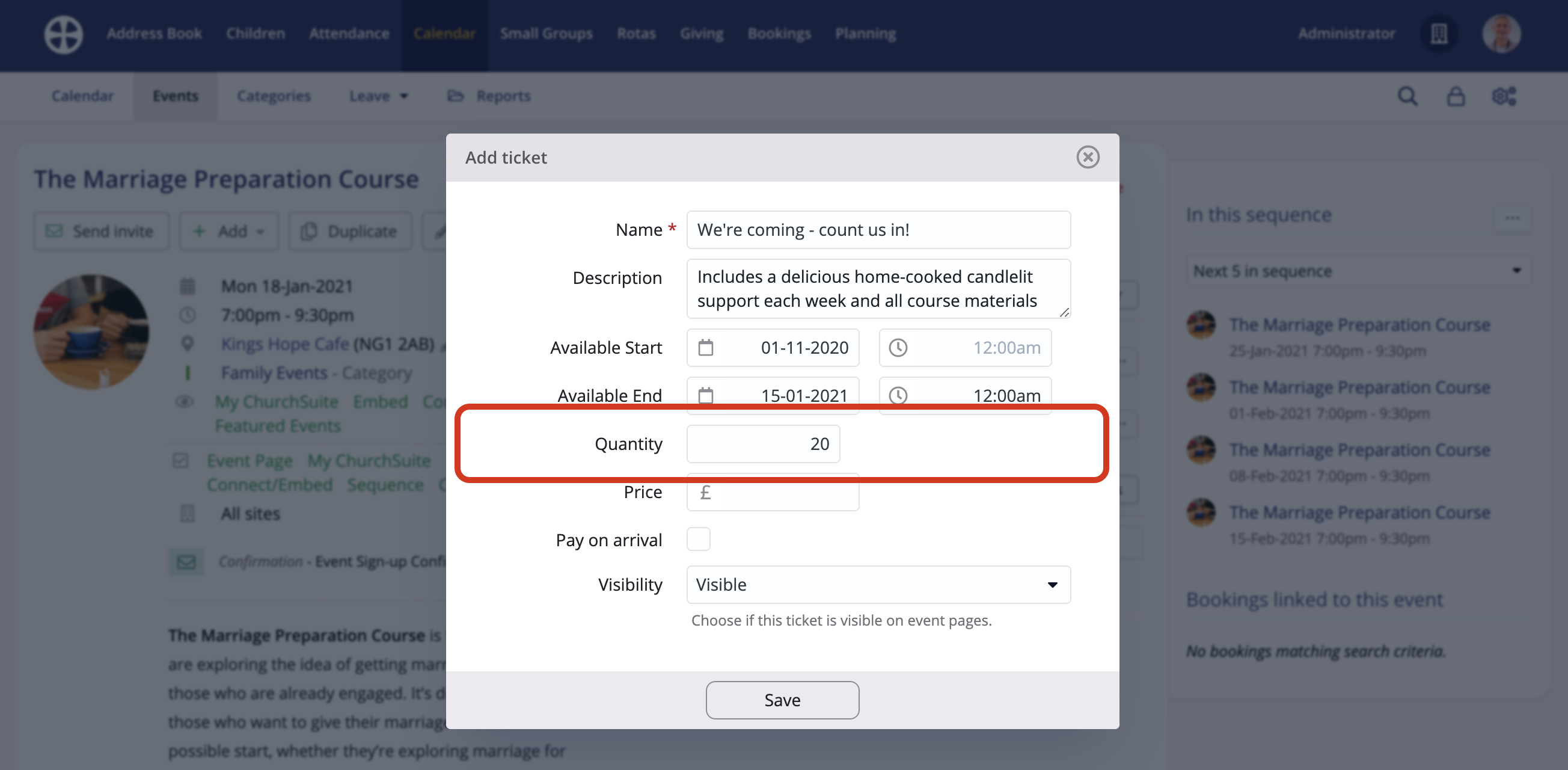Open the ChurchSuite logo in the top left
This screenshot has height=770, width=1568.
point(63,35)
